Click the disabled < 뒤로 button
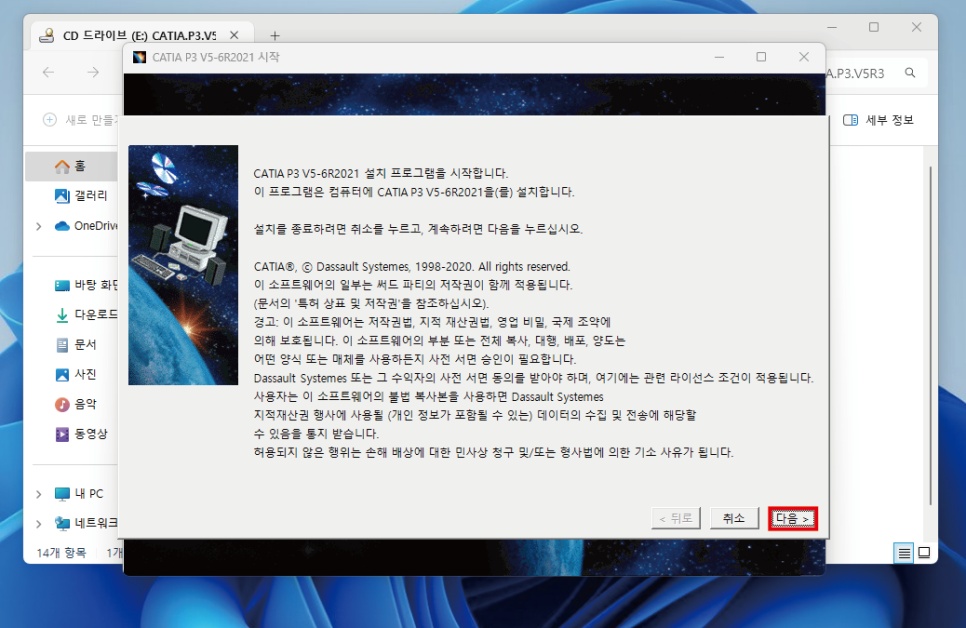Screen dimensions: 966x628 (676, 518)
